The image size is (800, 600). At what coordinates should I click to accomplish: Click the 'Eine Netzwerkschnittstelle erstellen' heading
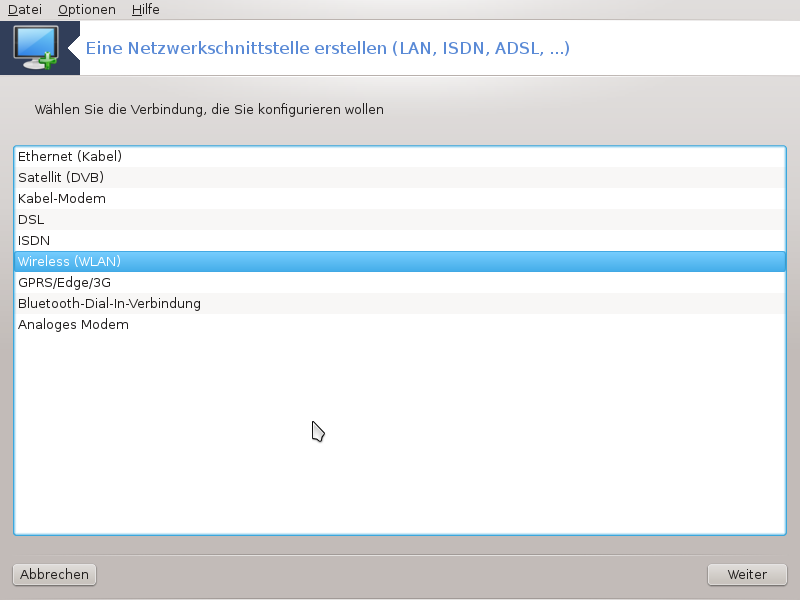(x=328, y=48)
